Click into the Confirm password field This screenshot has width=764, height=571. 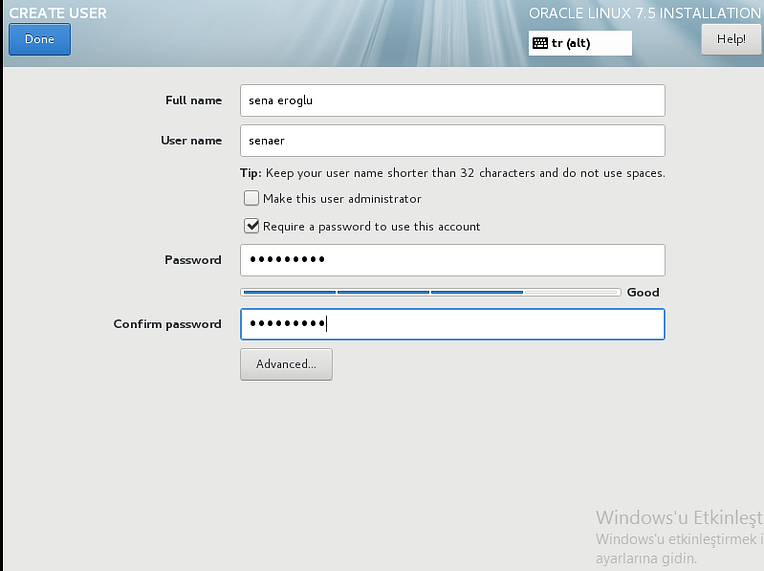(x=452, y=324)
